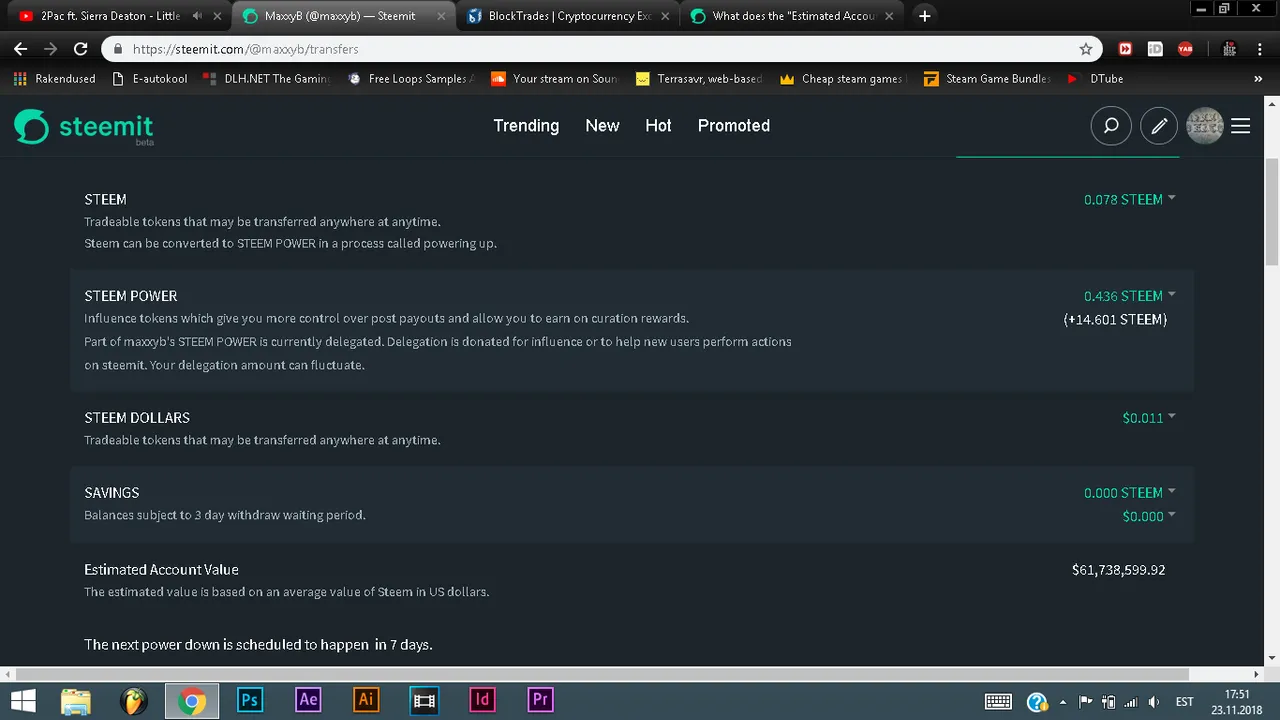Open the film-strip video app in taskbar
This screenshot has width=1280, height=720.
point(424,700)
